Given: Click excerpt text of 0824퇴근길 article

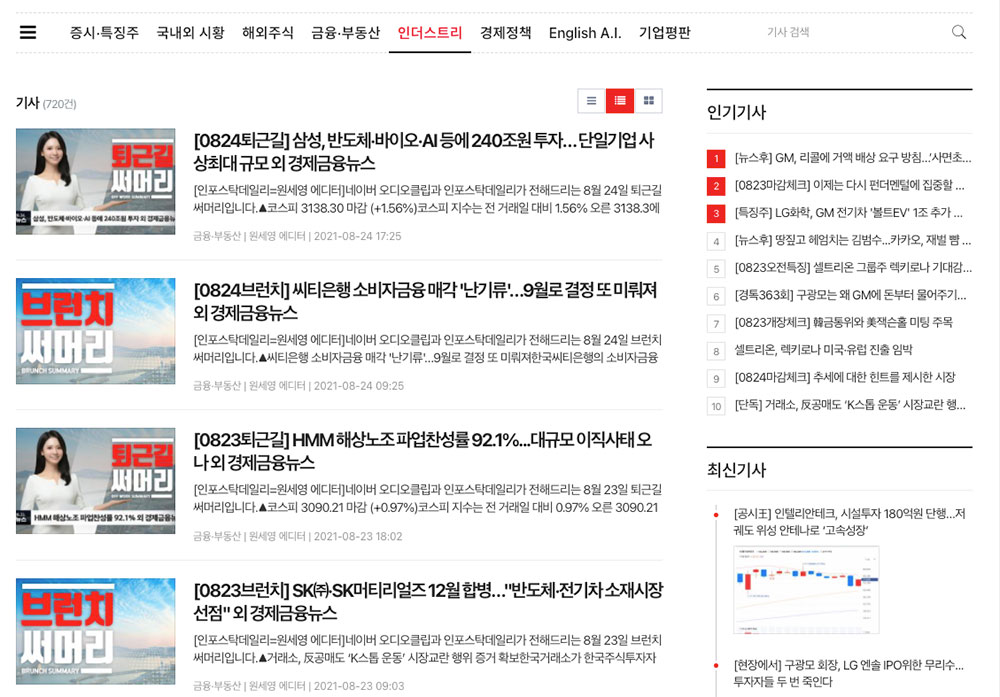Looking at the screenshot, I should click(427, 199).
